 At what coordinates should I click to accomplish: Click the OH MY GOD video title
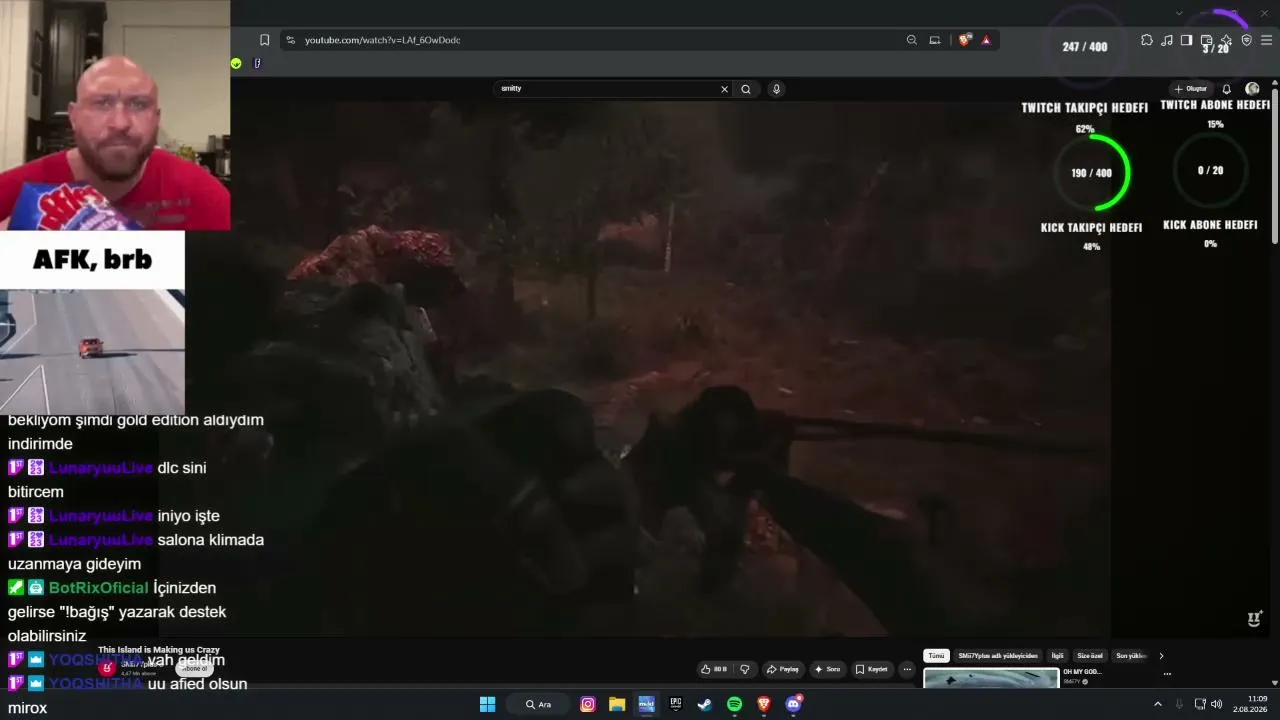tap(1082, 672)
